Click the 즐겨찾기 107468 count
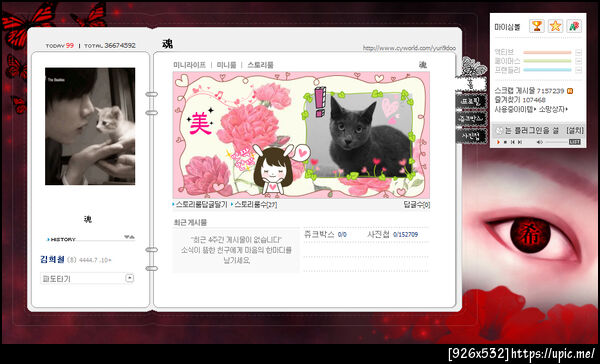The width and height of the screenshot is (600, 364). tap(520, 100)
